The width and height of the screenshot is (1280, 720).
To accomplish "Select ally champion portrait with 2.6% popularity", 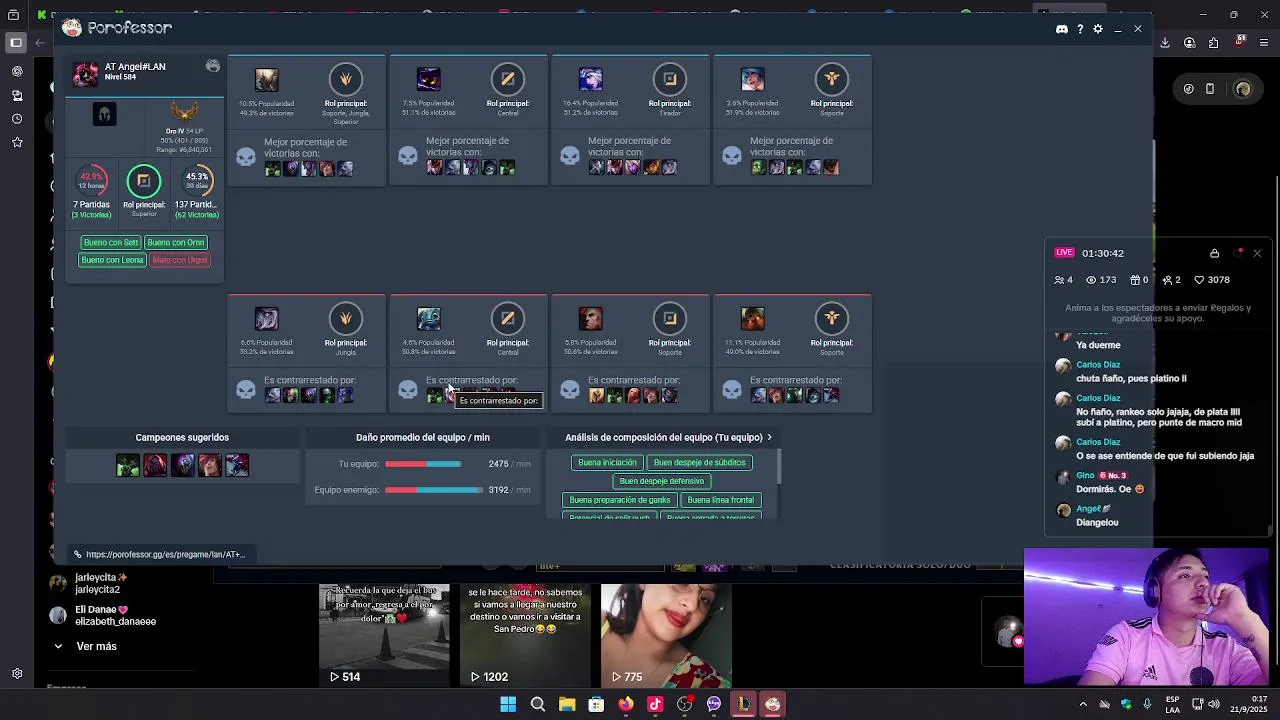I will click(752, 79).
